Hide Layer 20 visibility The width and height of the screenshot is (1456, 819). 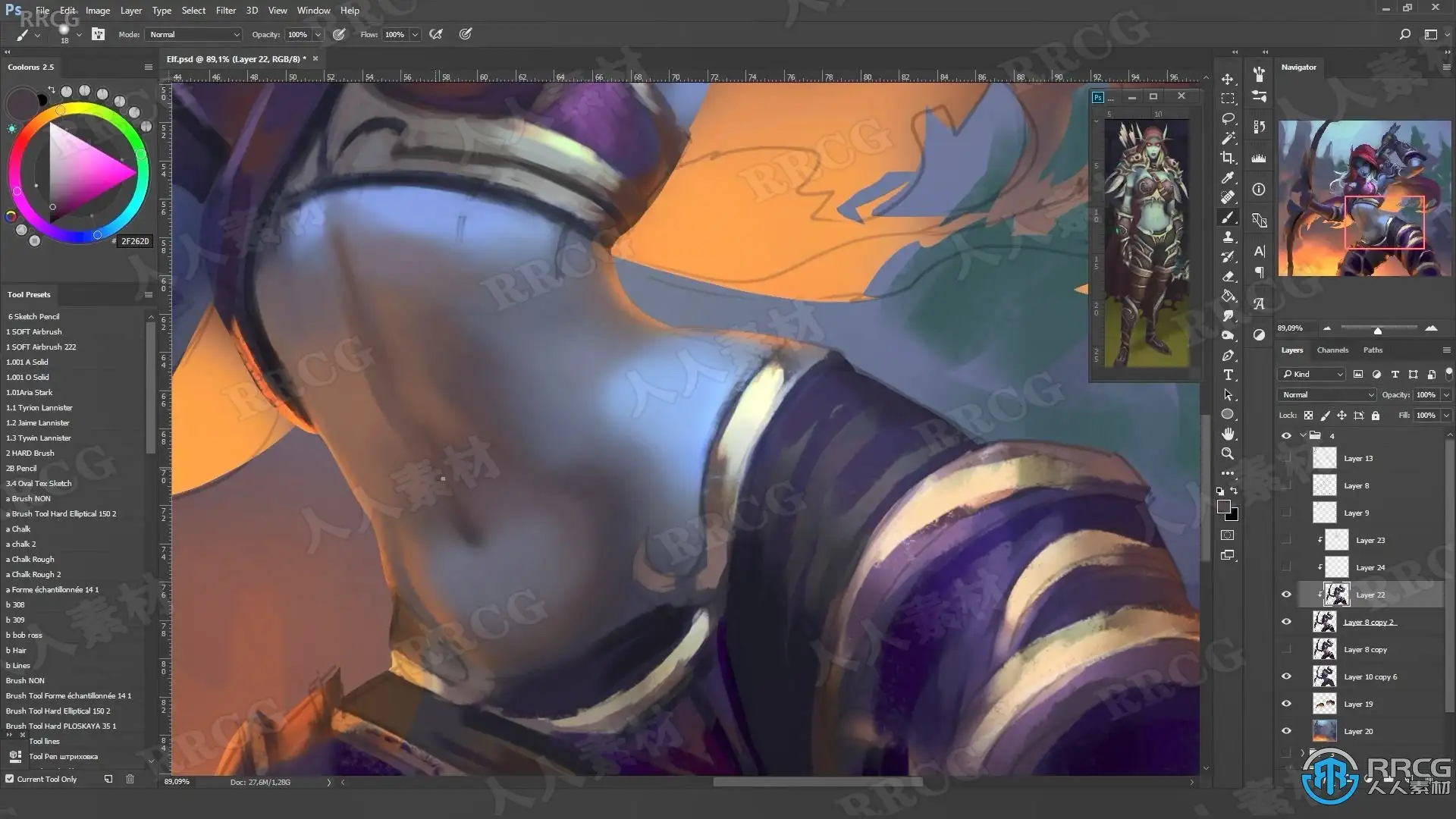tap(1286, 731)
